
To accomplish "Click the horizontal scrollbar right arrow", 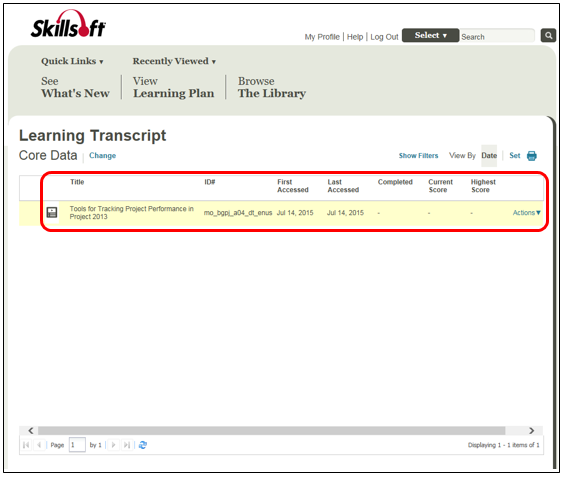I will [x=531, y=430].
